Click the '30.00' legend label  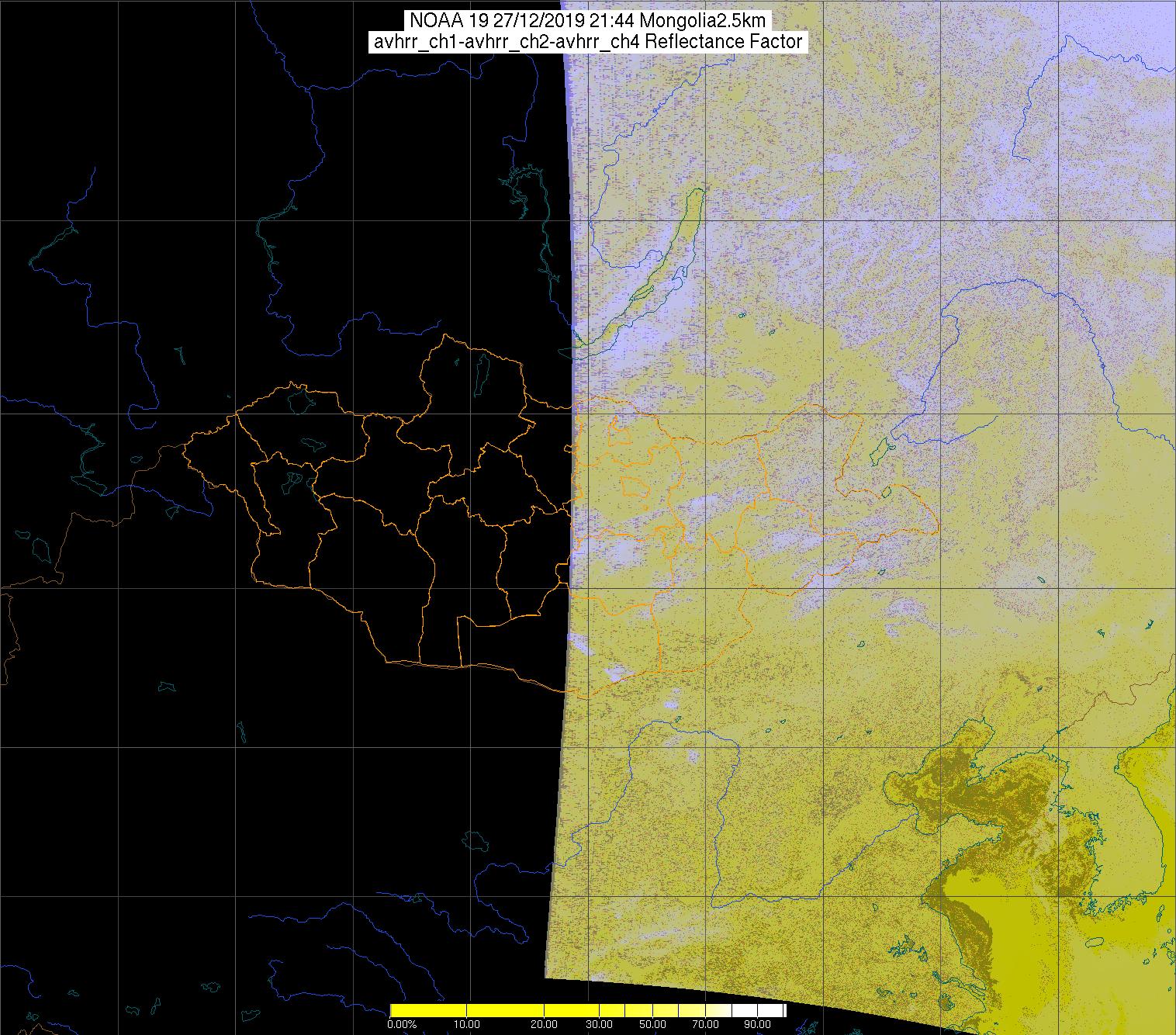[599, 1024]
